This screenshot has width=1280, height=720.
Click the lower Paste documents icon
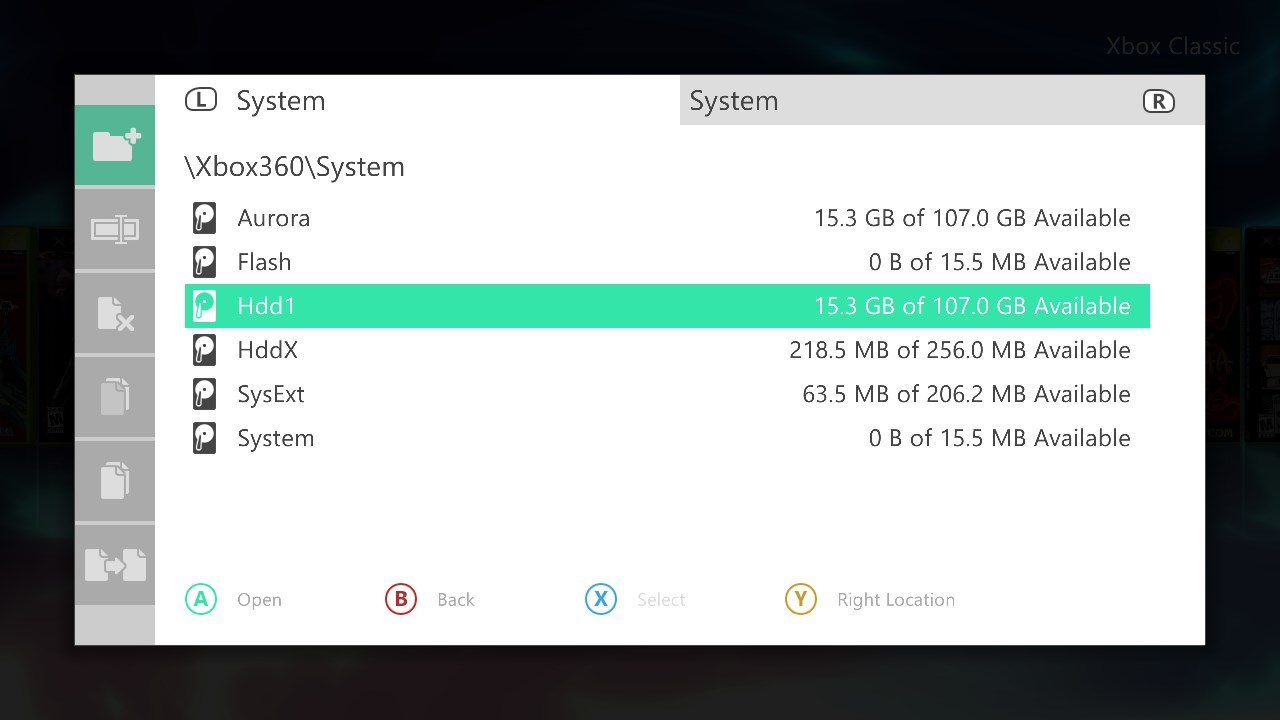tap(115, 481)
